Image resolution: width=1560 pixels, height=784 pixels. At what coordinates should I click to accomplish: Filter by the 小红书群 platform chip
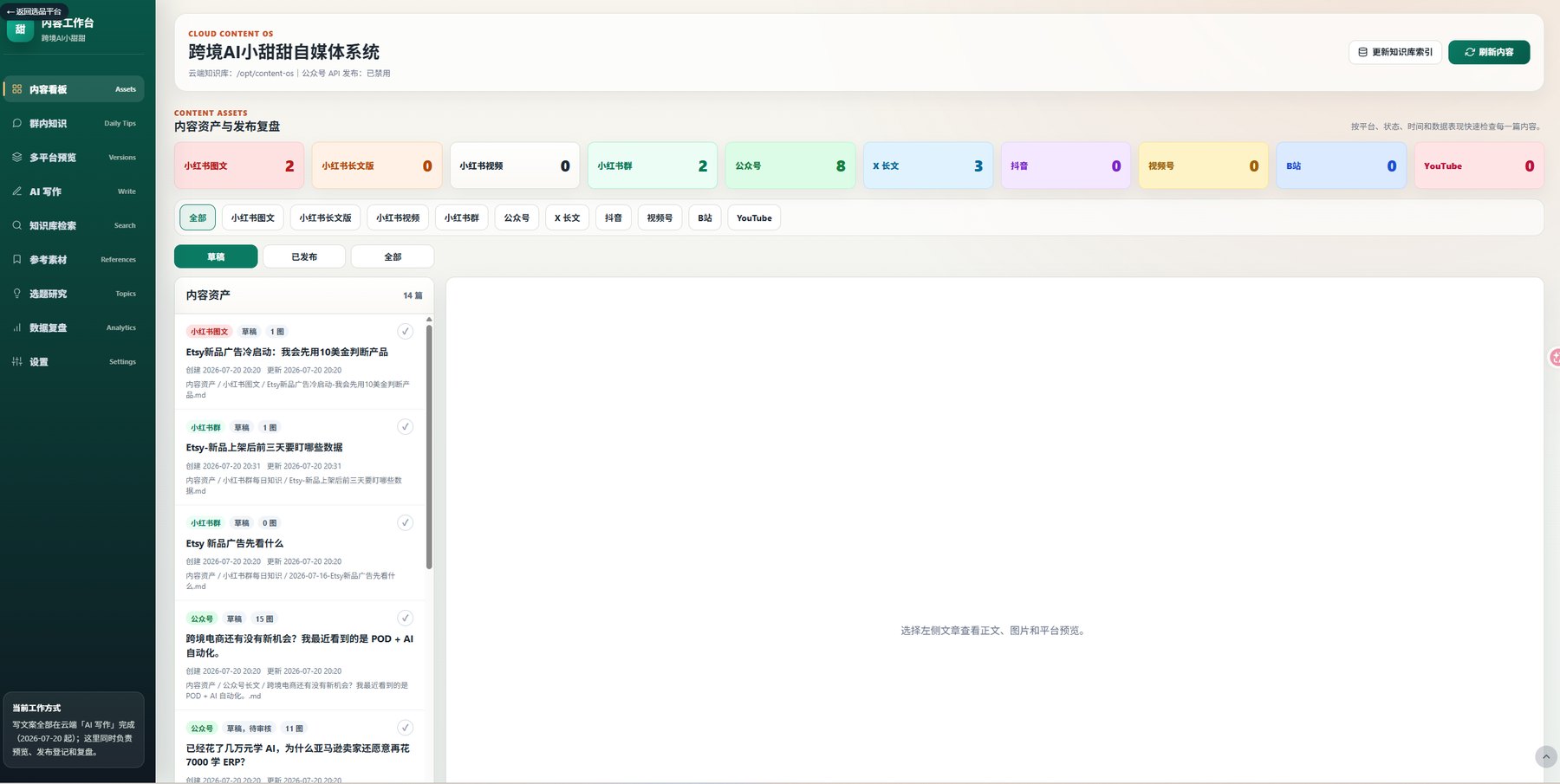click(x=462, y=217)
